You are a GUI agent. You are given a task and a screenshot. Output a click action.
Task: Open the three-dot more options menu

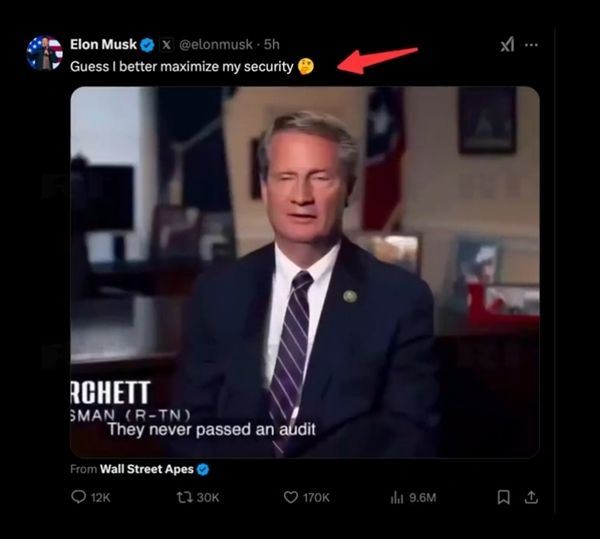(x=531, y=45)
